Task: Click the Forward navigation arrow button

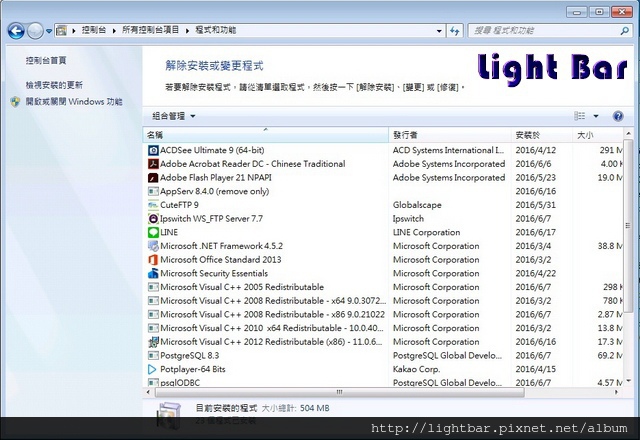Action: tap(35, 31)
